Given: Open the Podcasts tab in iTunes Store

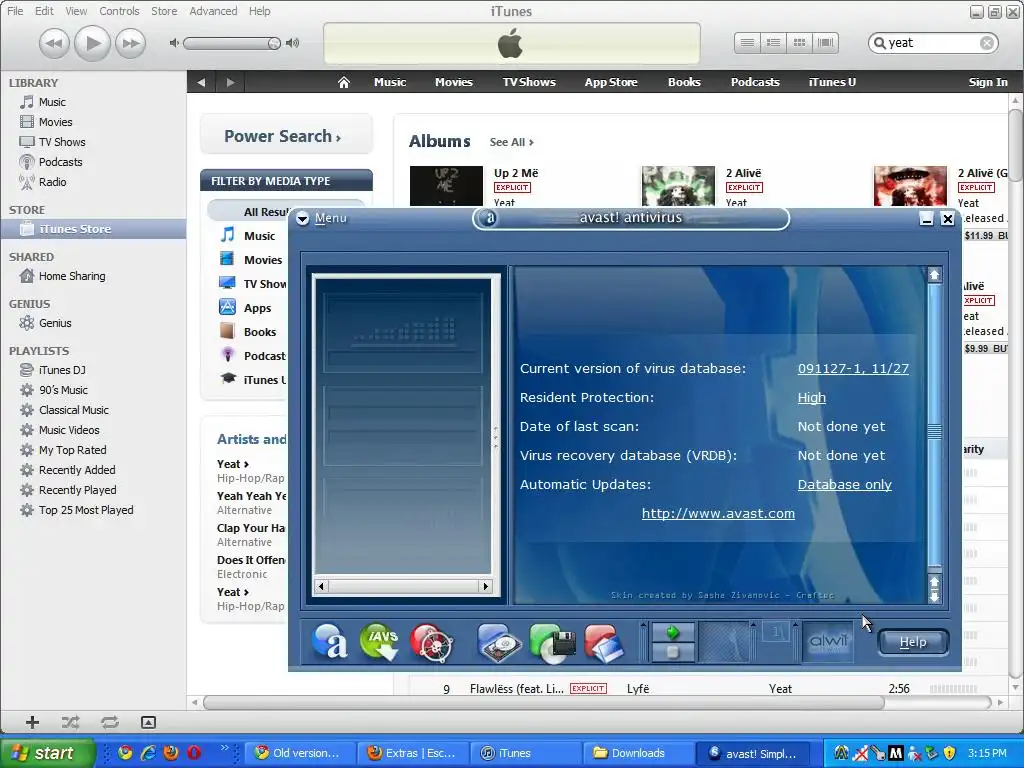Looking at the screenshot, I should 755,82.
